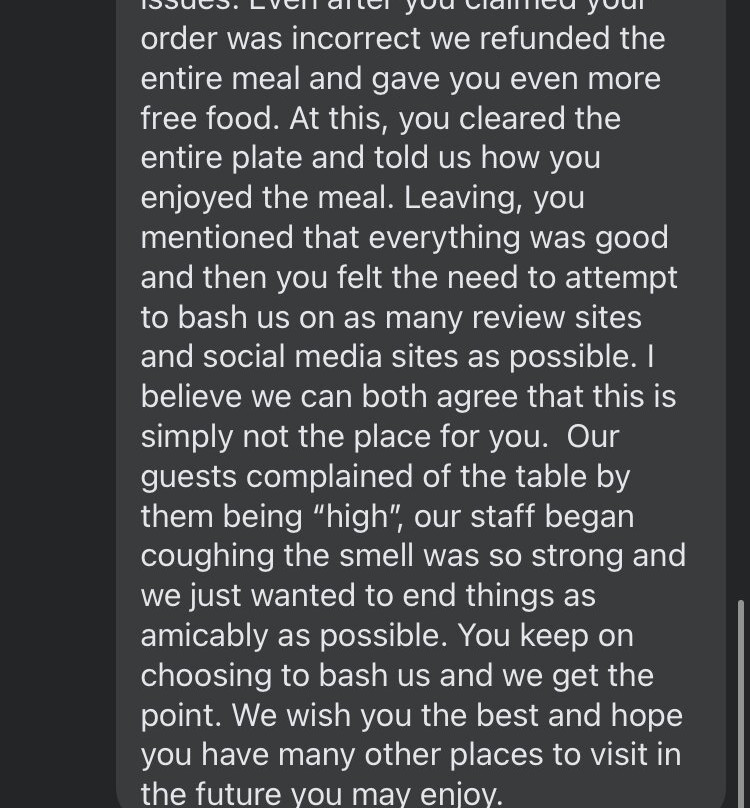The width and height of the screenshot is (750, 808).
Task: Click the scrollbar thumb on right edge
Action: [x=741, y=701]
